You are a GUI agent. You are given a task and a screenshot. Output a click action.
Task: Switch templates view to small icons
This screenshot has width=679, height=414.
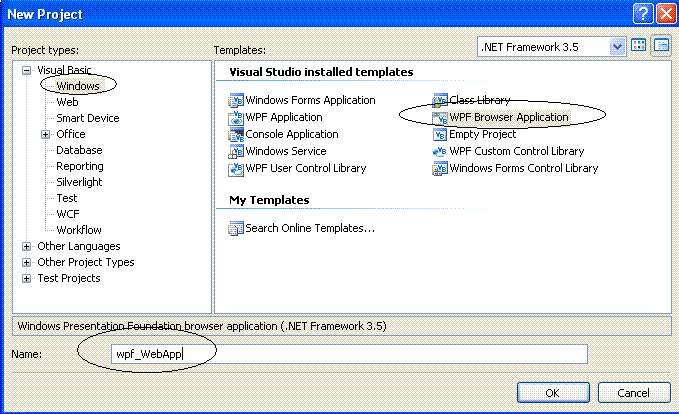(x=661, y=45)
